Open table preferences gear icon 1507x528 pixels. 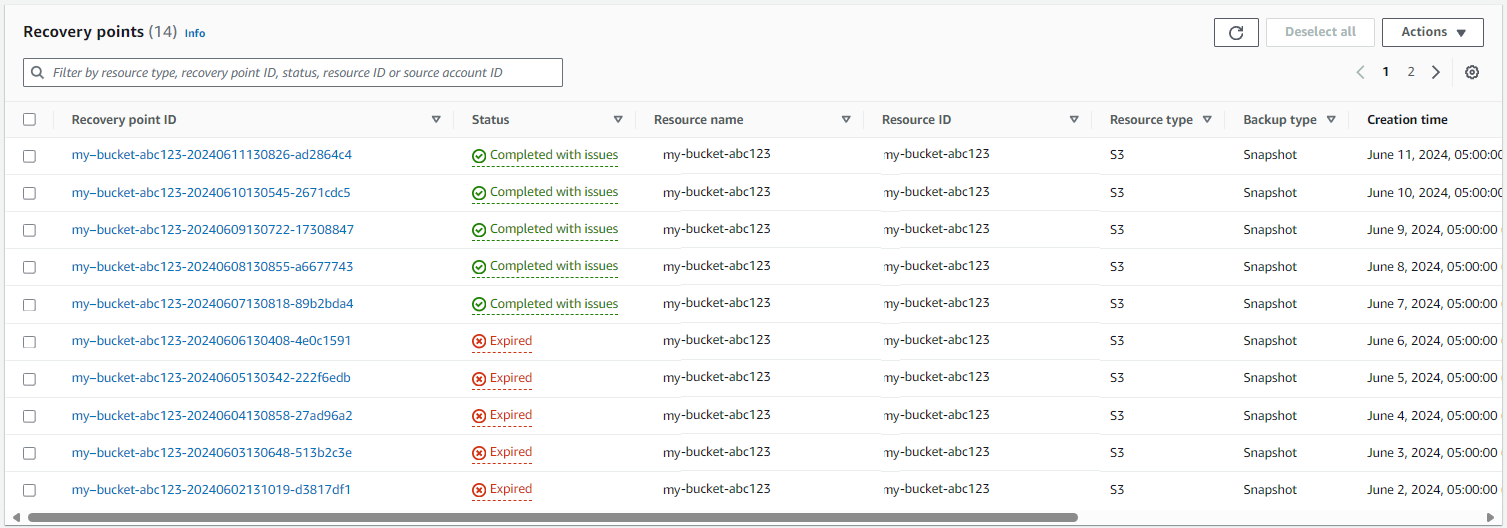point(1472,72)
